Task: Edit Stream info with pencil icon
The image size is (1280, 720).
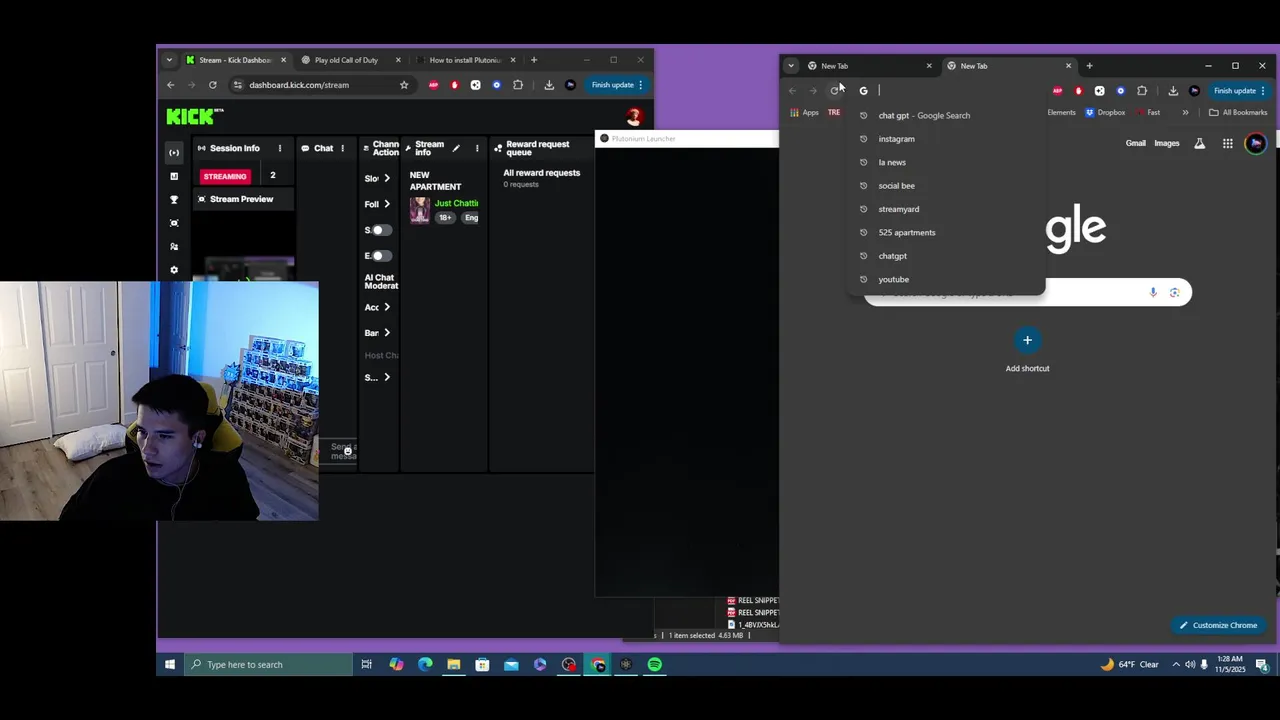Action: (x=456, y=148)
